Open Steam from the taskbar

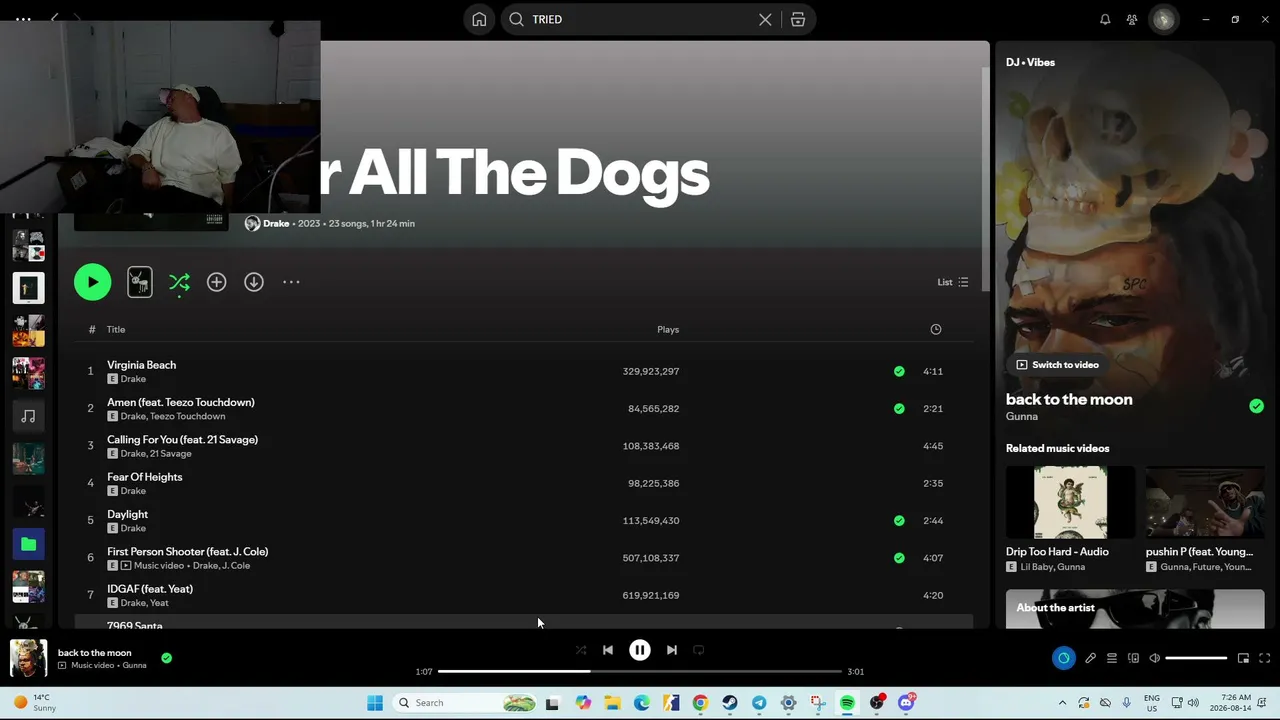pos(730,703)
